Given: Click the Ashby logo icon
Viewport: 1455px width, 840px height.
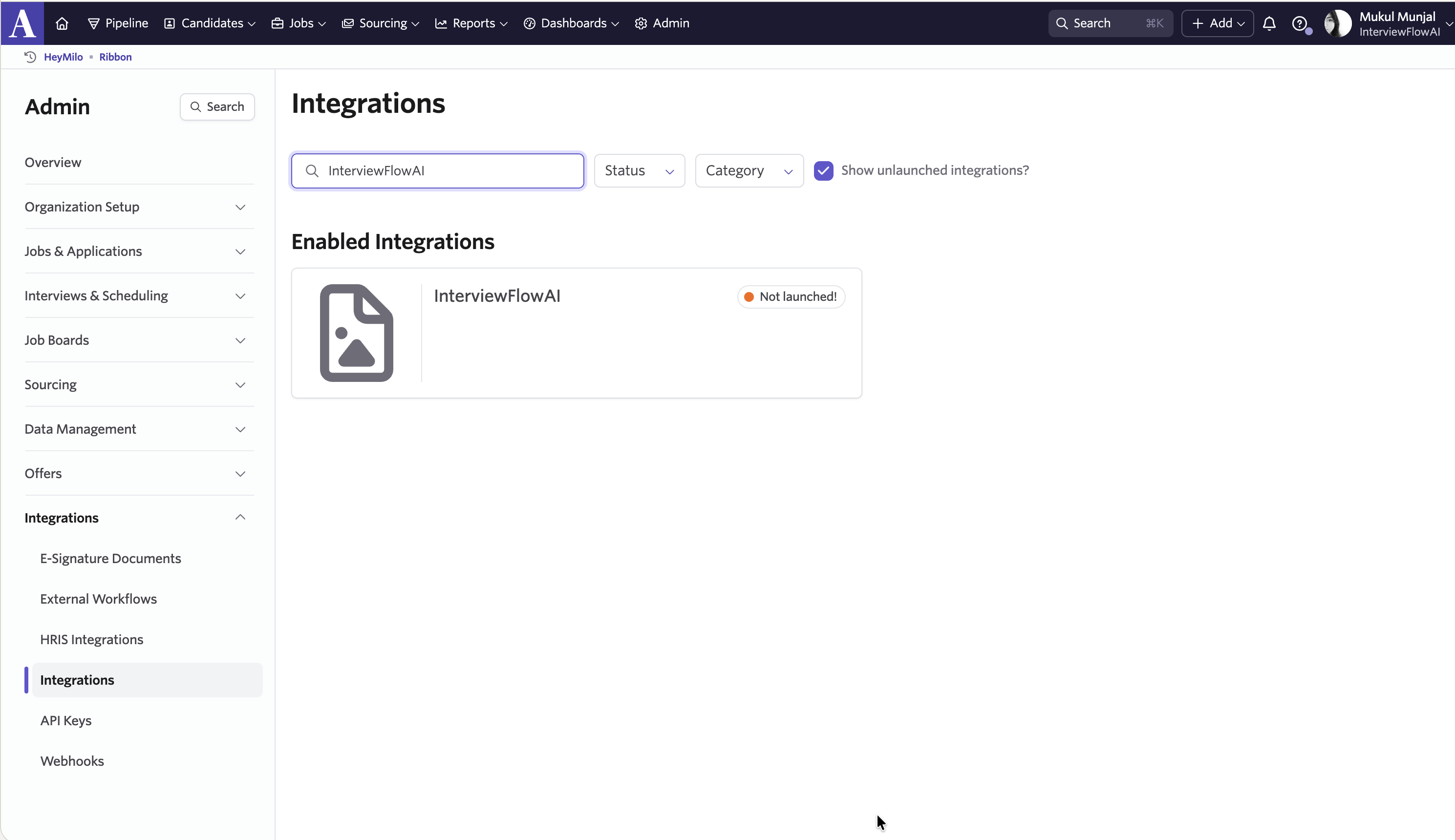Looking at the screenshot, I should click(x=22, y=23).
